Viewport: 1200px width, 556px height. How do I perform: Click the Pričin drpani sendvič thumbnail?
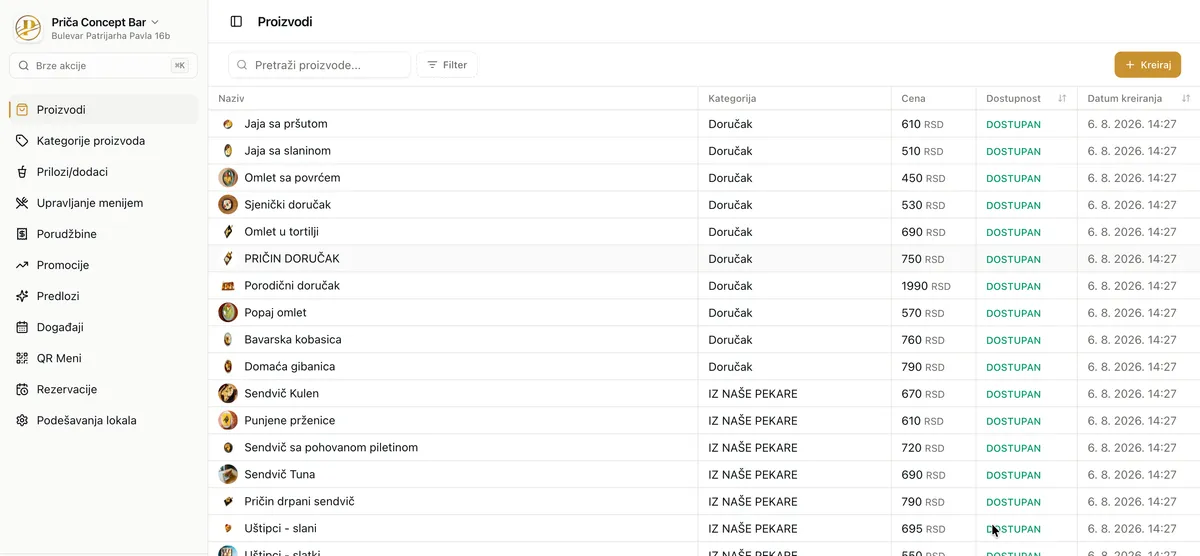(x=228, y=502)
